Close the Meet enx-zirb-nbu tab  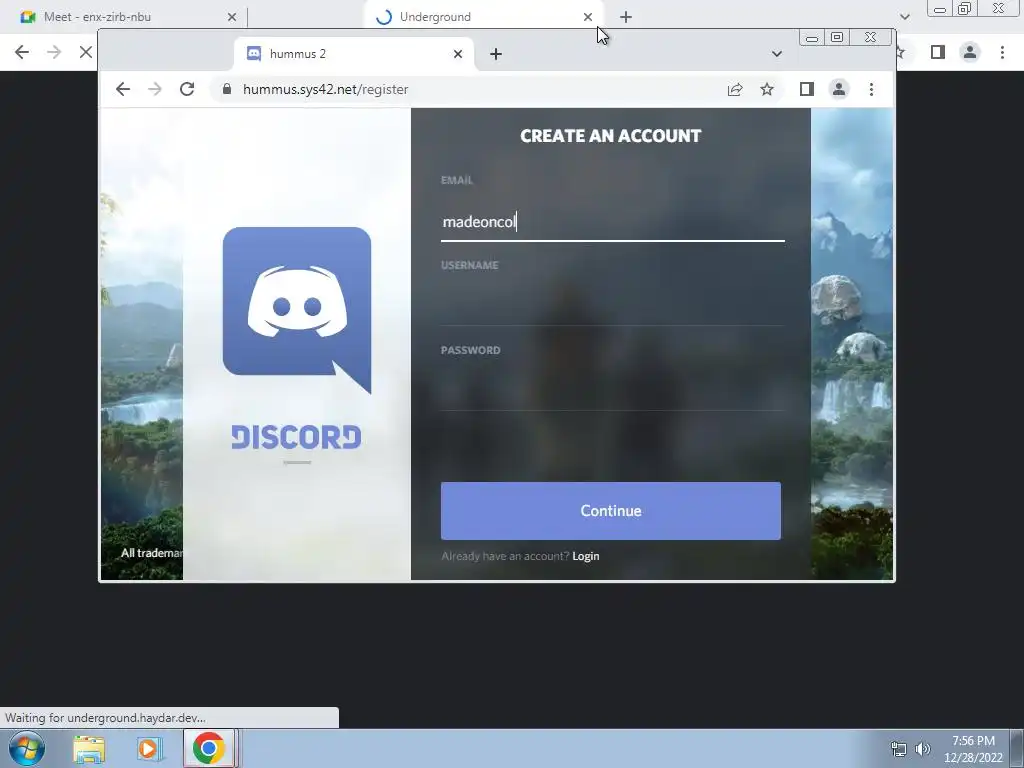coord(232,17)
